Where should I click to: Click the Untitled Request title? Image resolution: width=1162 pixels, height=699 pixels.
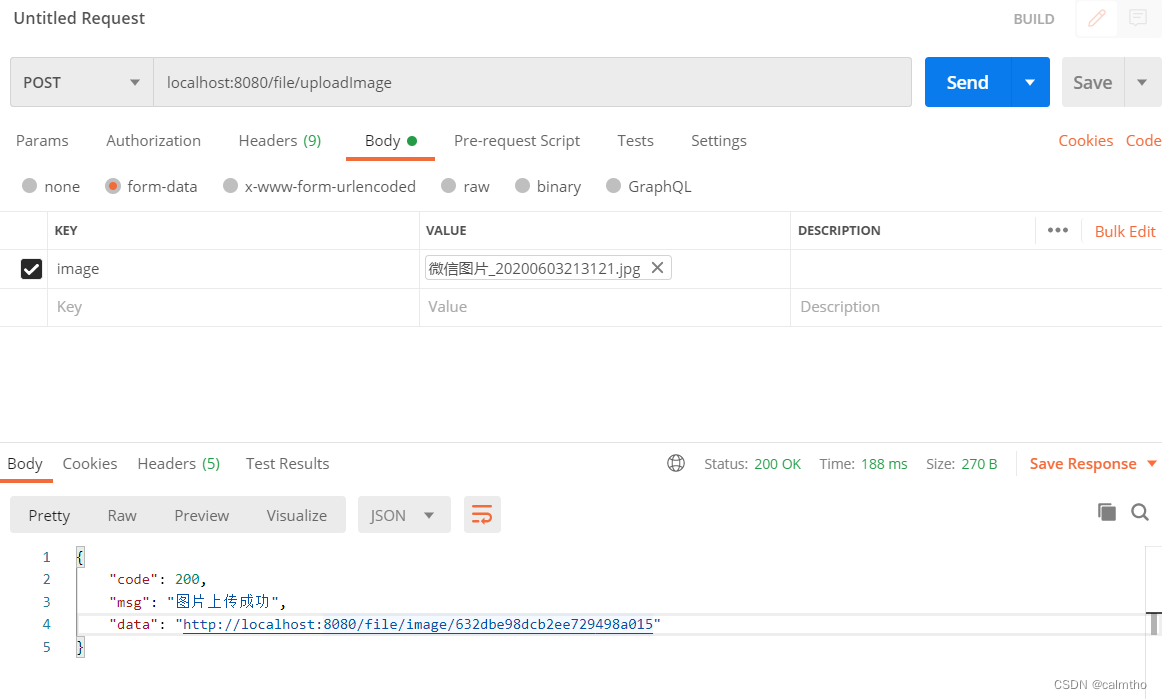pos(79,19)
